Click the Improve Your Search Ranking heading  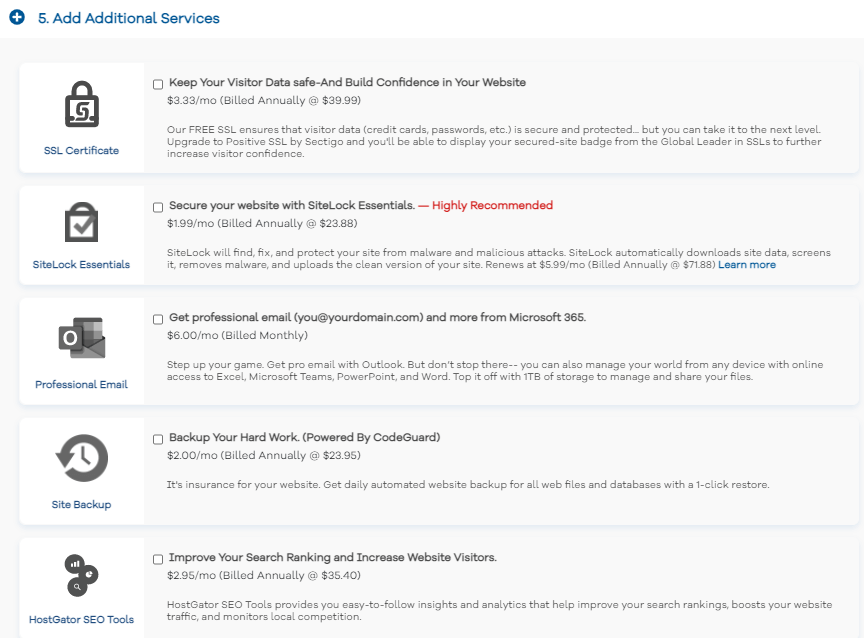pos(333,558)
